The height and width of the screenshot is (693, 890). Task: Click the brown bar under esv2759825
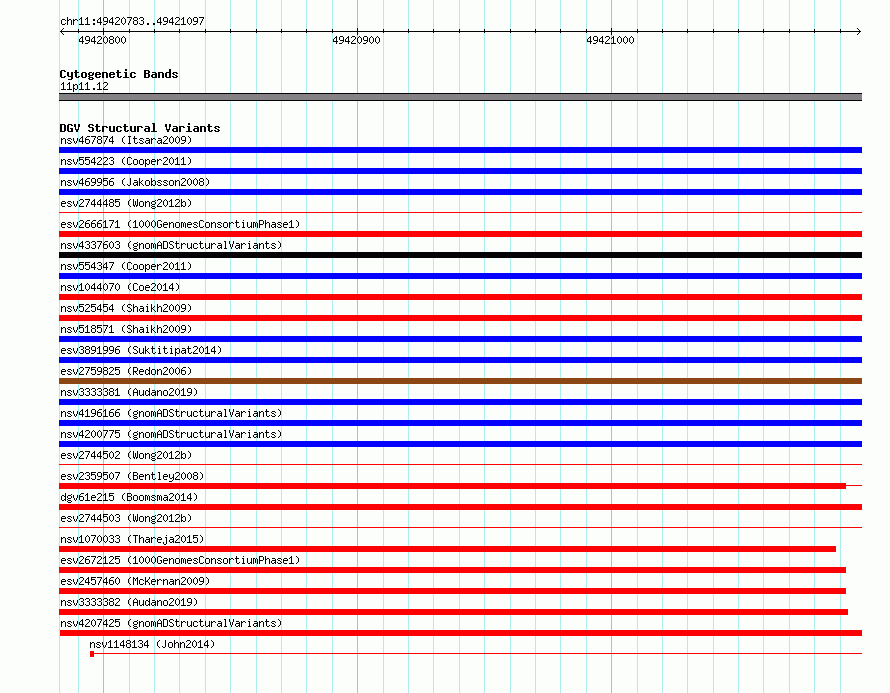tap(460, 381)
